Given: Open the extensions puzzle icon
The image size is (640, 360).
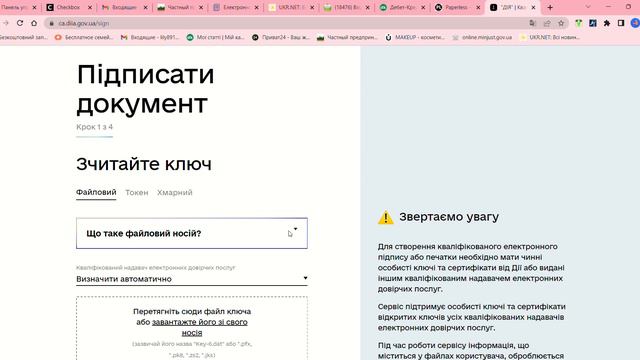Looking at the screenshot, I should point(607,23).
